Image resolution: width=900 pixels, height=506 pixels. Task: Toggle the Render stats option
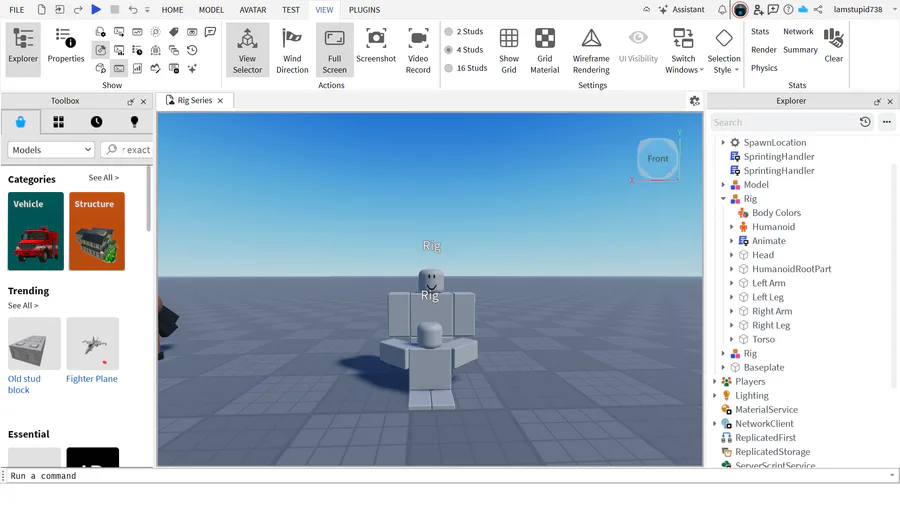(763, 50)
